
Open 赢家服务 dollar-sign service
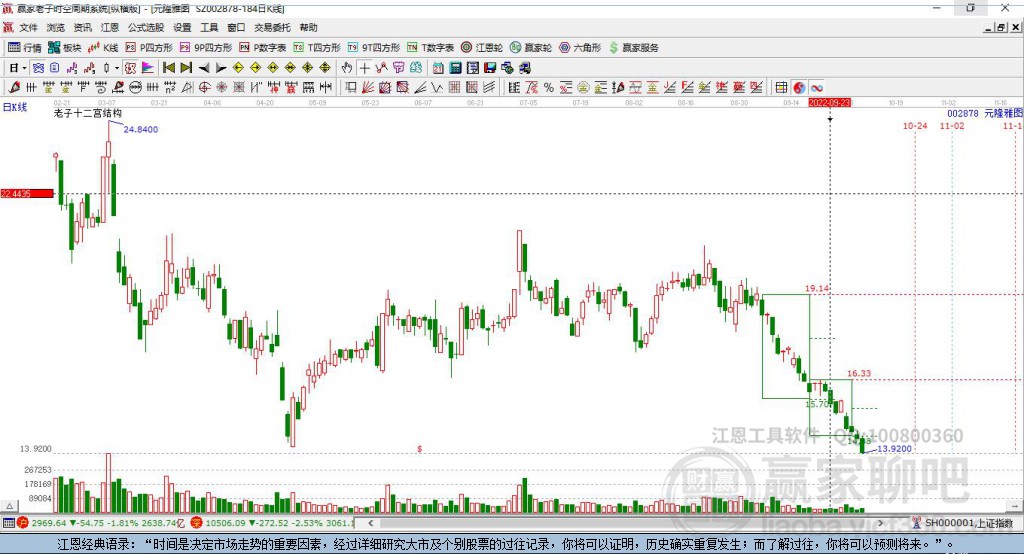(x=633, y=48)
